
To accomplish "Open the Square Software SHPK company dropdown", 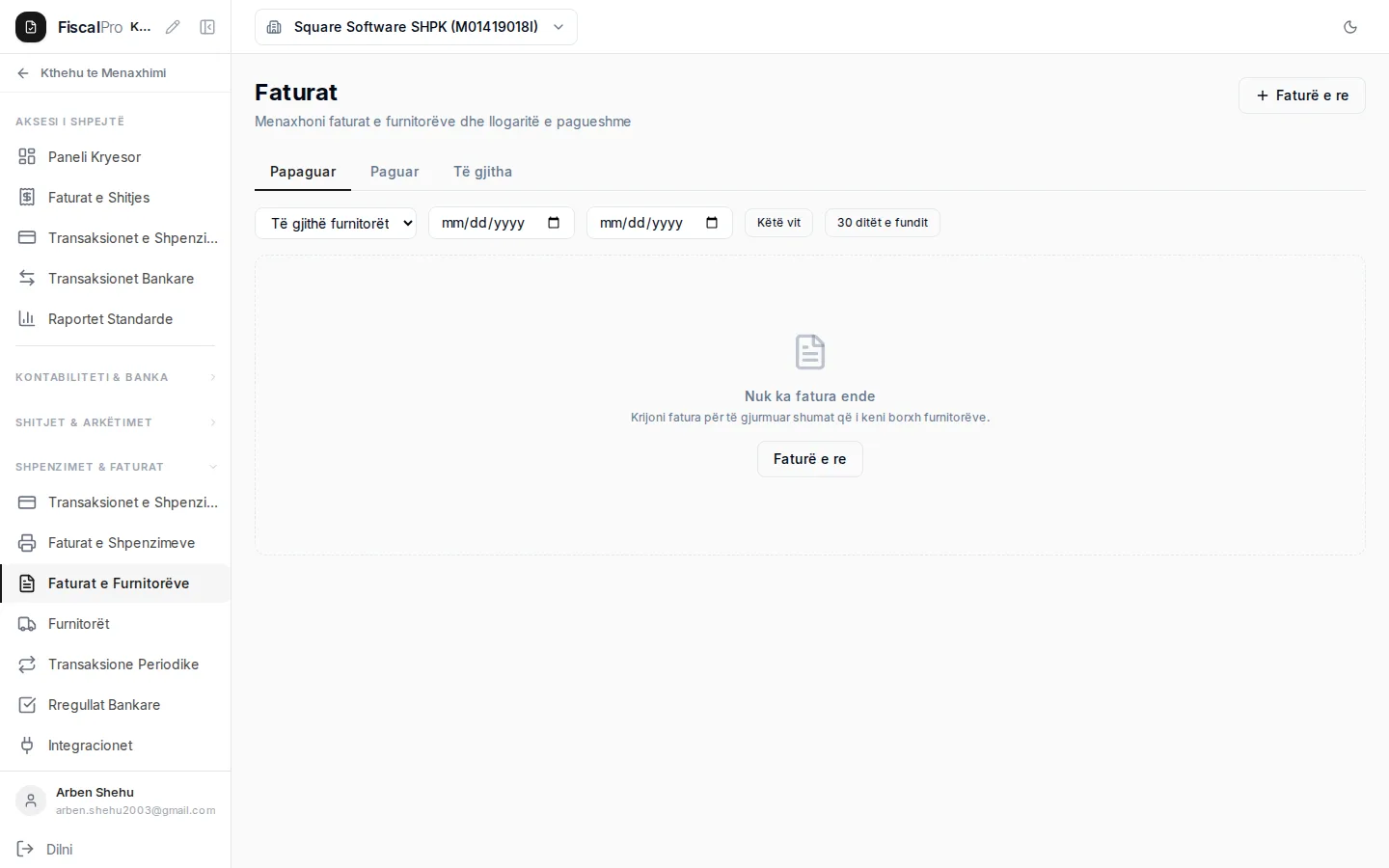I will 416,27.
